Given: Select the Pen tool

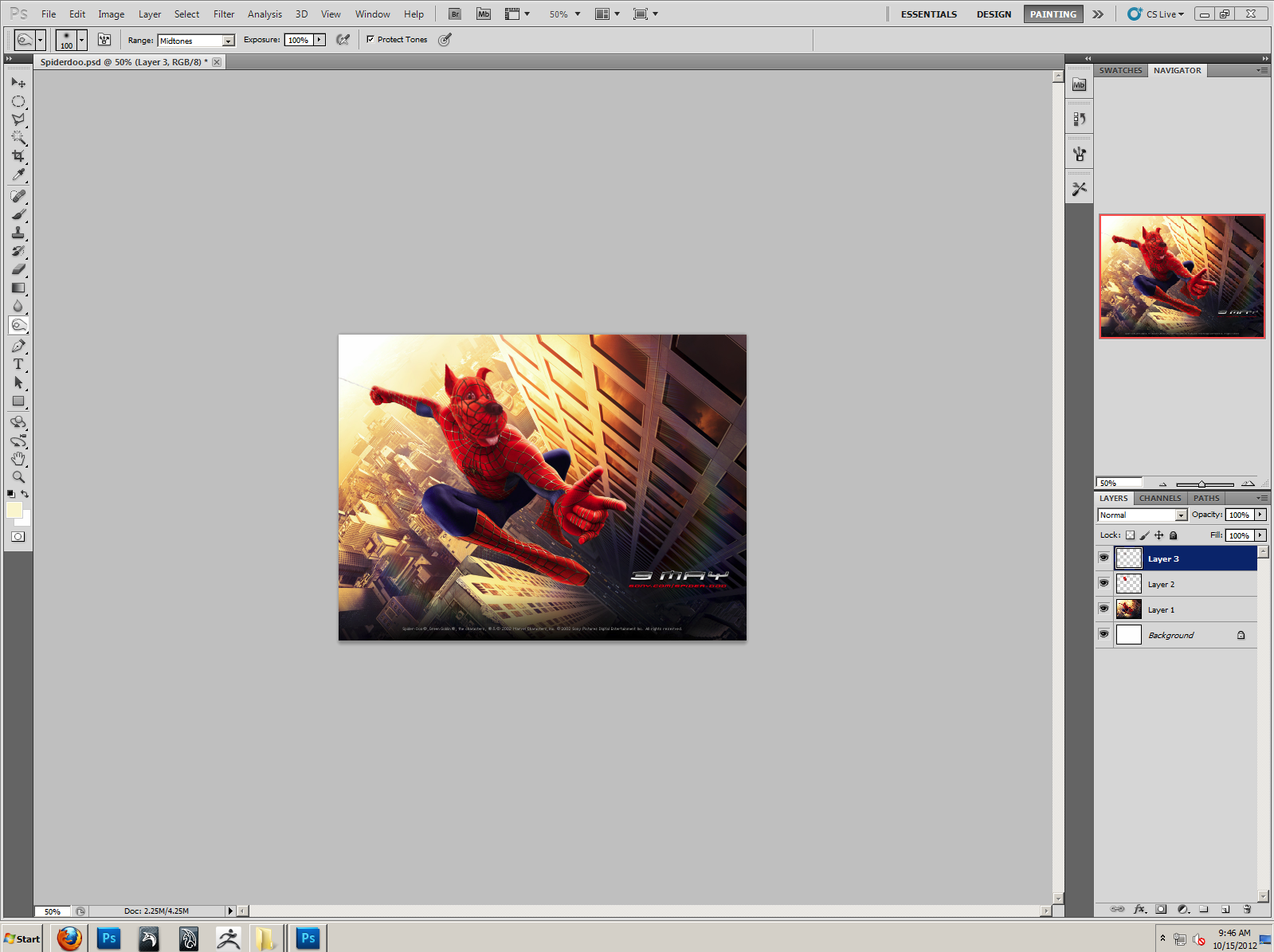Looking at the screenshot, I should click(x=18, y=346).
